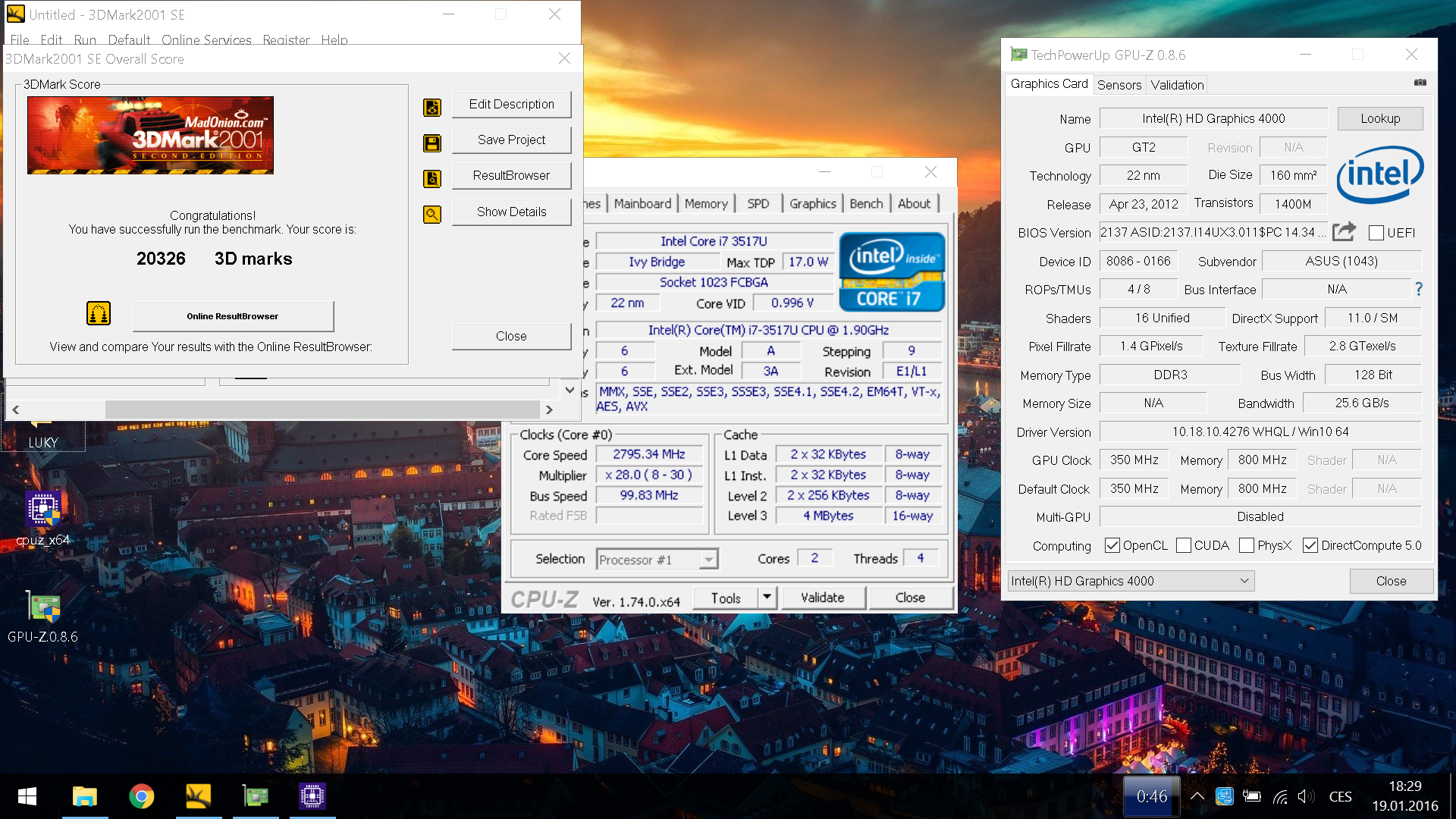The width and height of the screenshot is (1456, 819).
Task: Click the 3DMark2001 SE title bar icon
Action: pyautogui.click(x=15, y=14)
